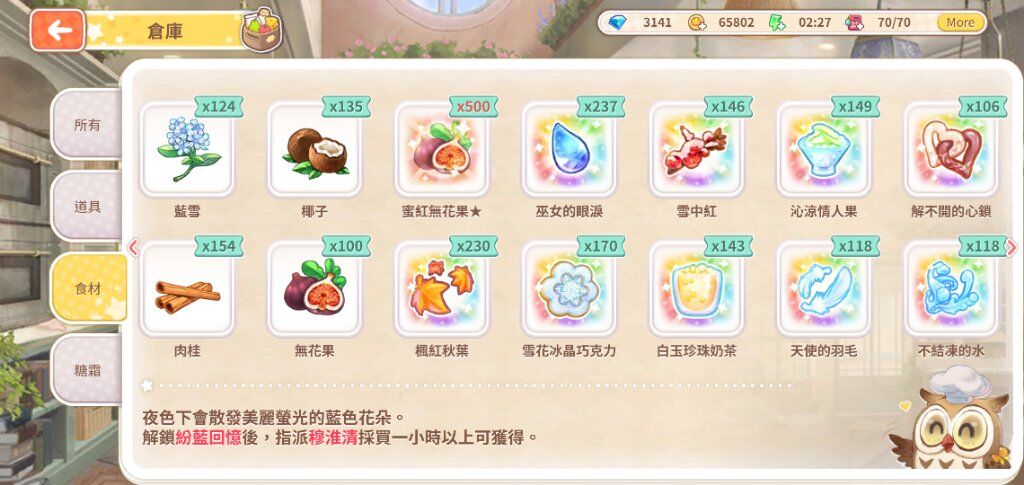Choose the 白玉珍珠奶茶 drink item
Screen dimensions: 1024x485
pos(697,289)
